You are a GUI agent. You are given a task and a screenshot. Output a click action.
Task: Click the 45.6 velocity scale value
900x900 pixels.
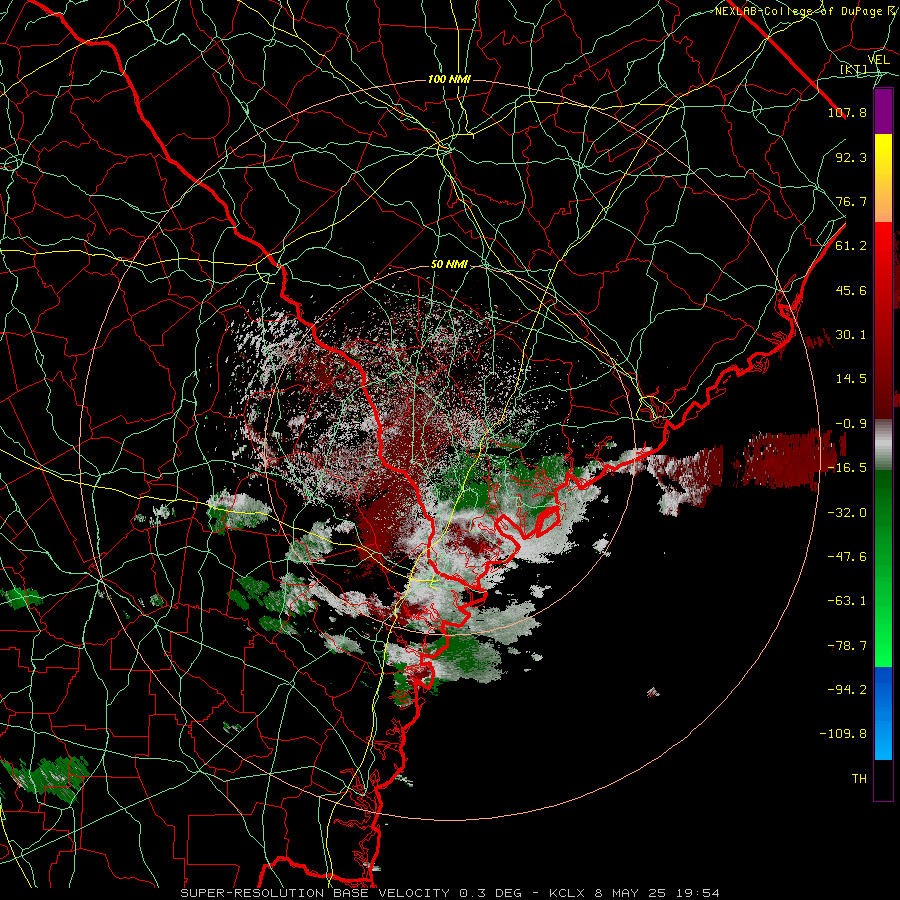click(851, 290)
